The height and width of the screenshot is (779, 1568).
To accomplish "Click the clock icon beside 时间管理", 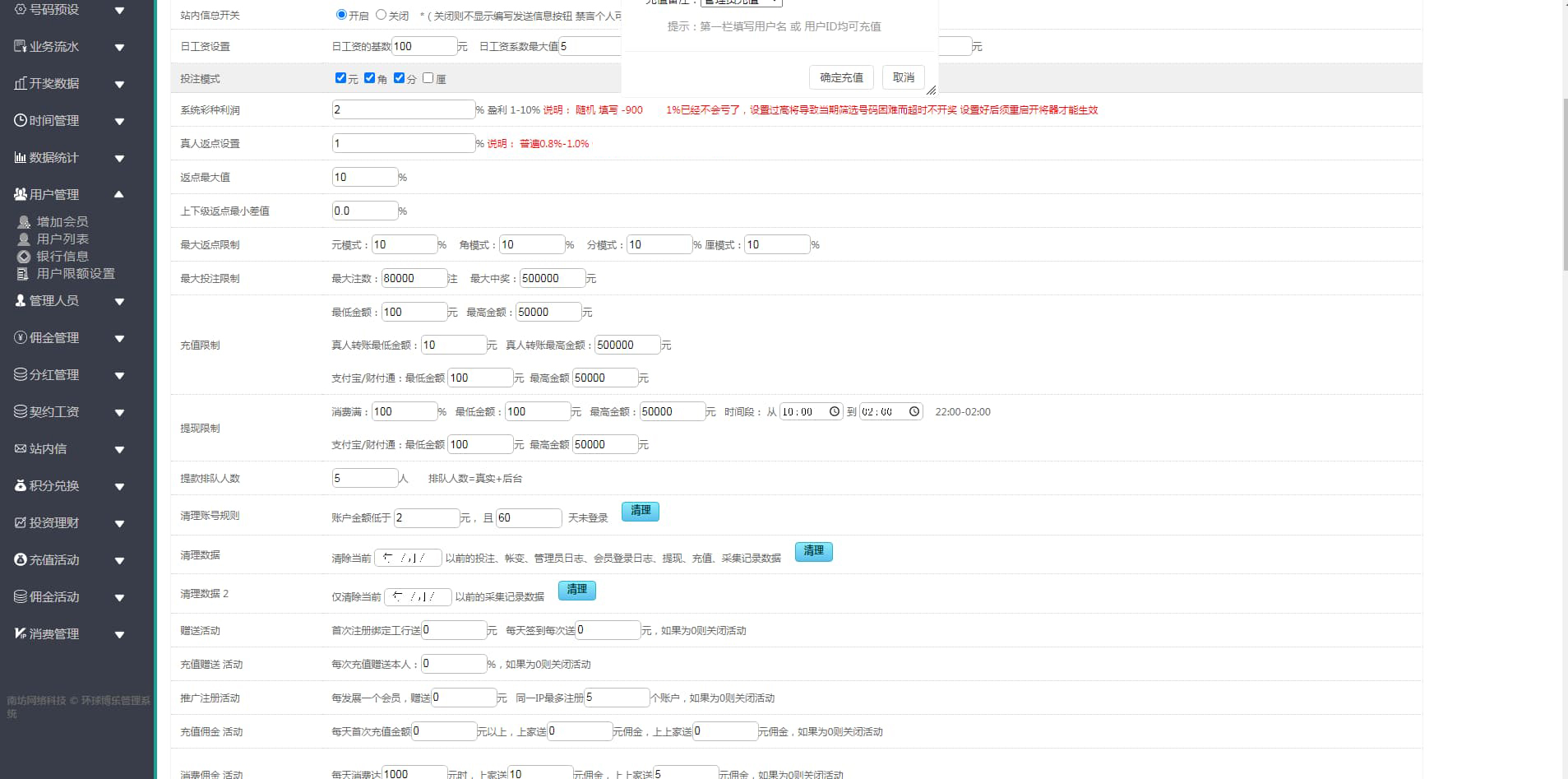I will click(x=21, y=120).
